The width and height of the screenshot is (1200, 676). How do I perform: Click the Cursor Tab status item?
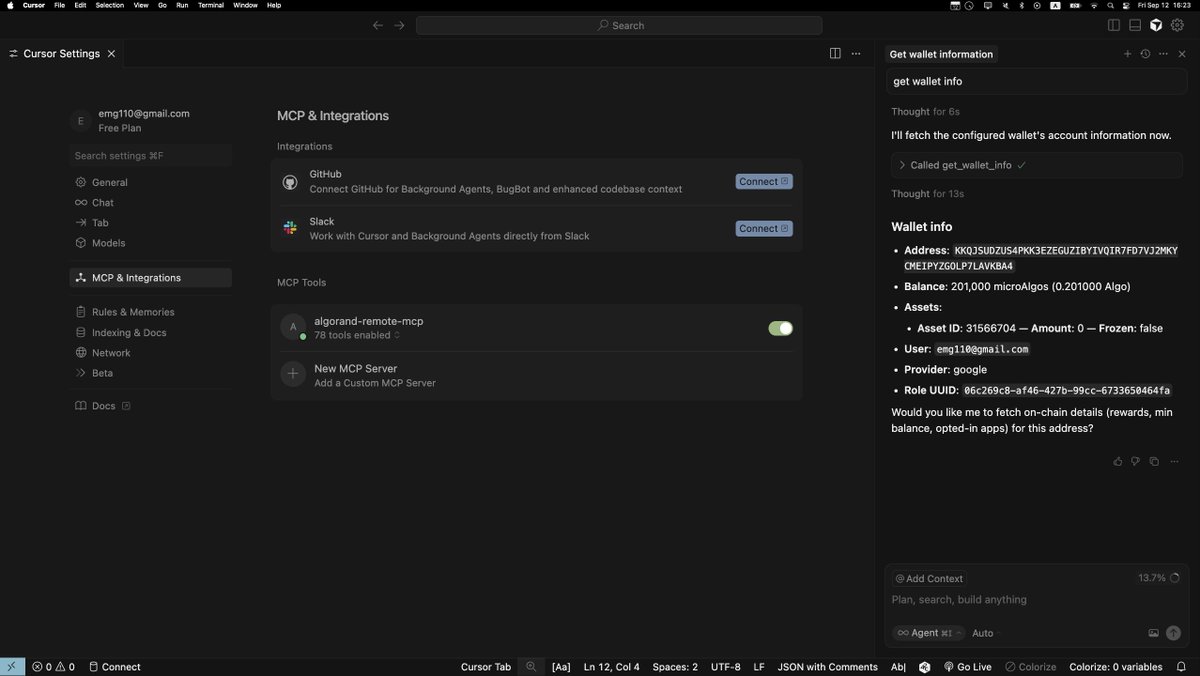[486, 666]
